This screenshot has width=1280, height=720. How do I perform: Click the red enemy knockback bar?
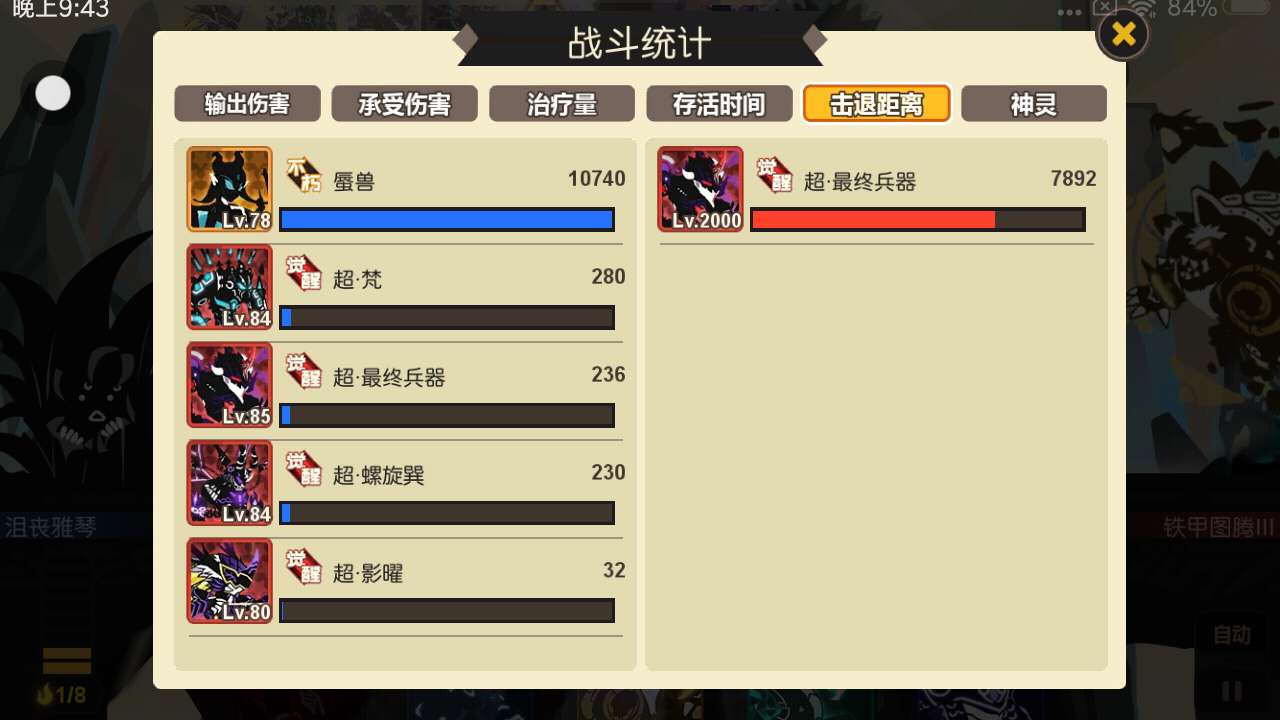click(x=918, y=219)
